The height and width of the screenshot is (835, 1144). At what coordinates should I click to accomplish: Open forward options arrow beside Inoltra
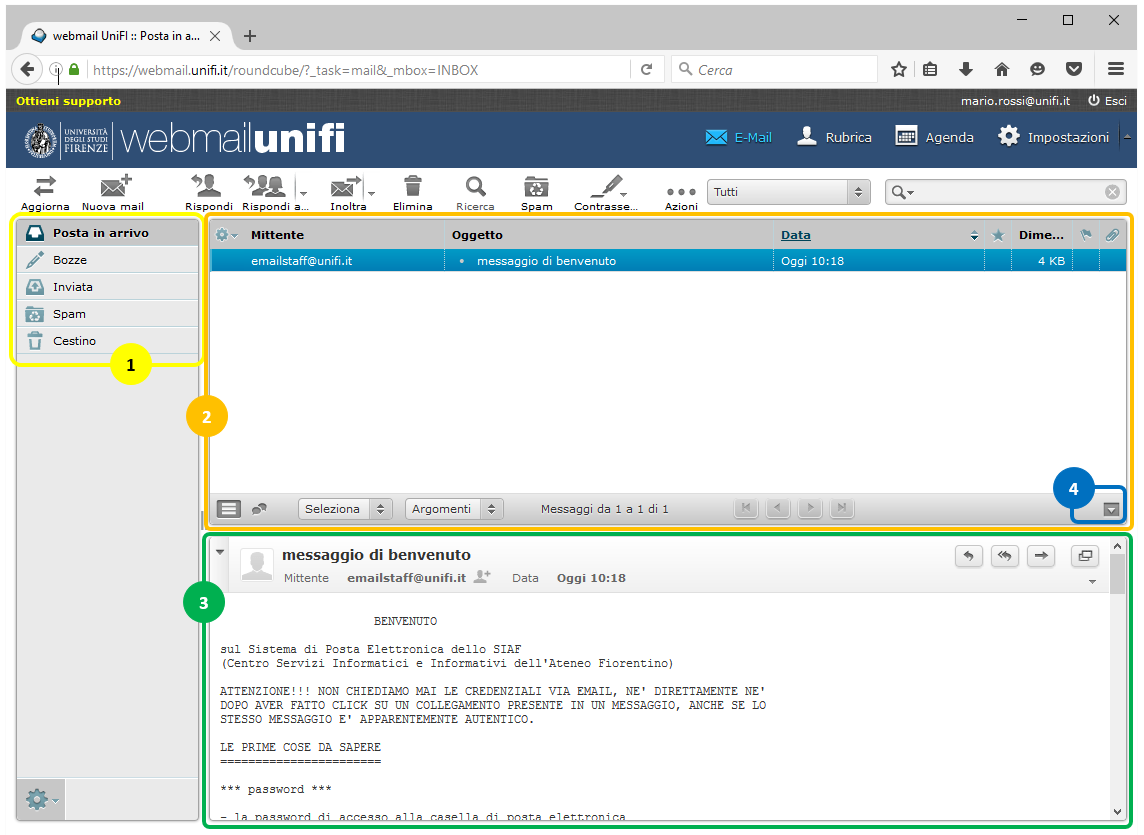[x=371, y=193]
